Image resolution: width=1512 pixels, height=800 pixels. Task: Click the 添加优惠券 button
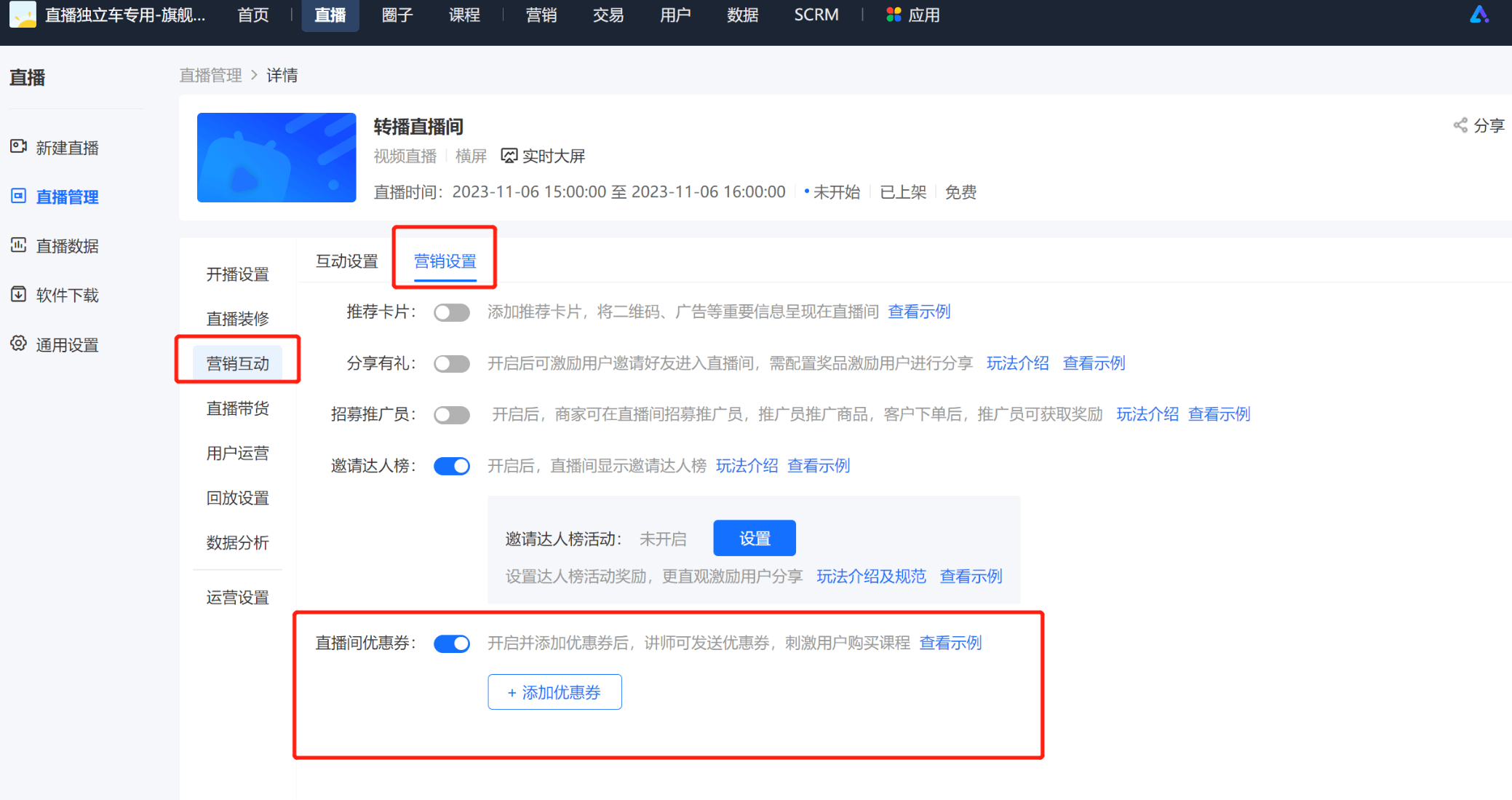click(x=554, y=692)
